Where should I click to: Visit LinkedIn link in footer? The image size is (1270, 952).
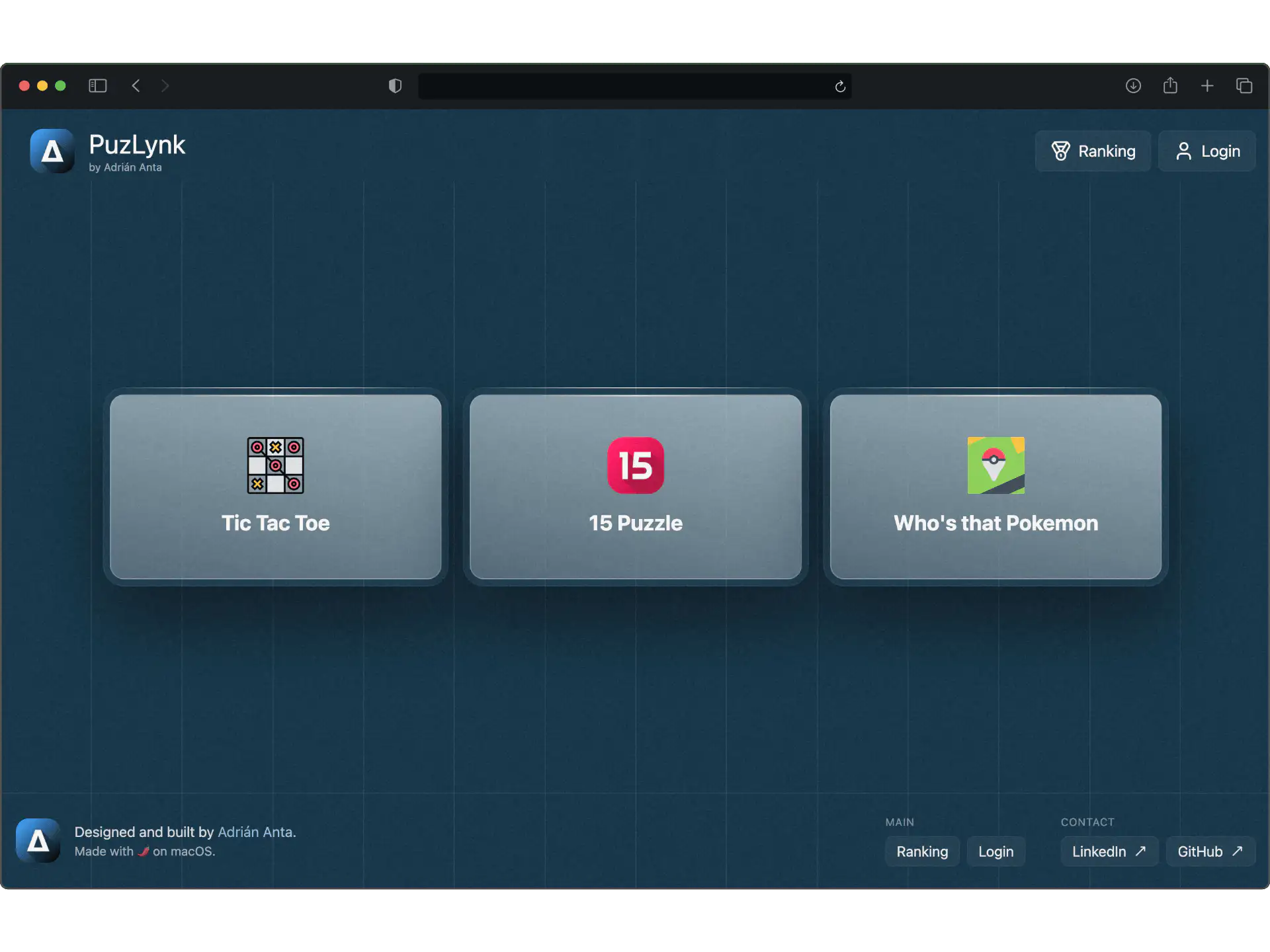(1109, 852)
